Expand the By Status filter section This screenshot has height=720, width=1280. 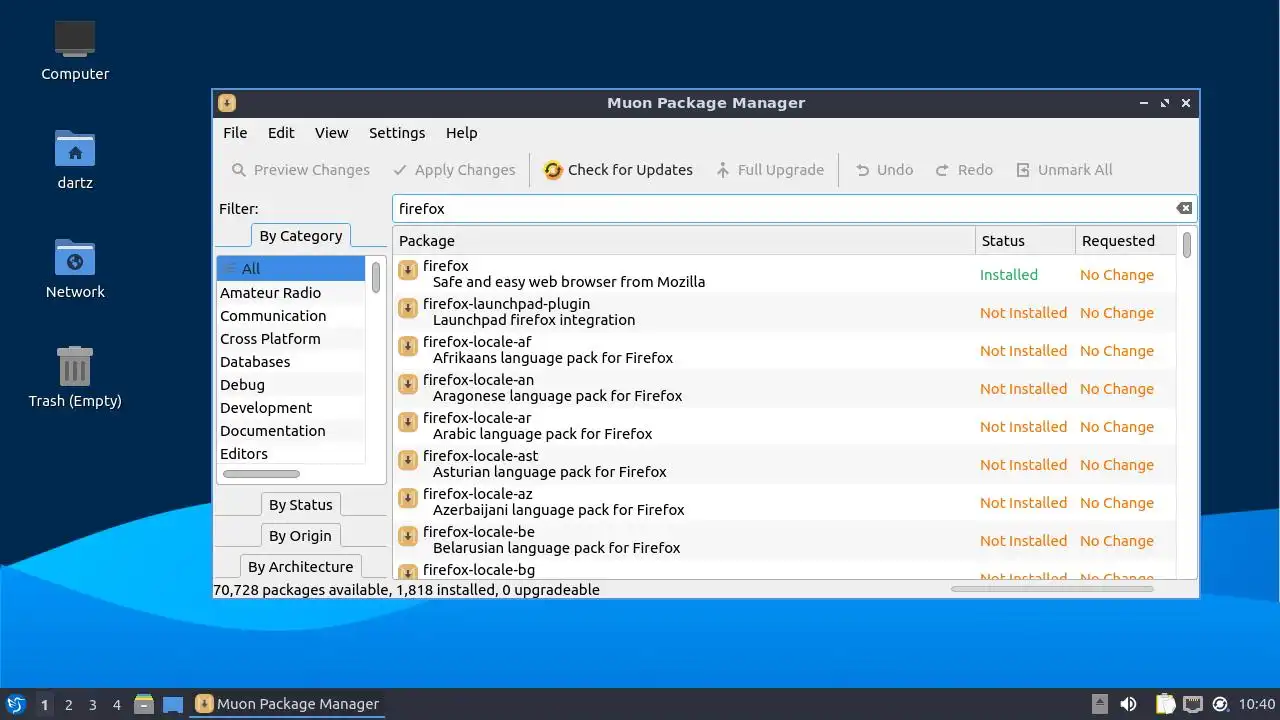300,505
